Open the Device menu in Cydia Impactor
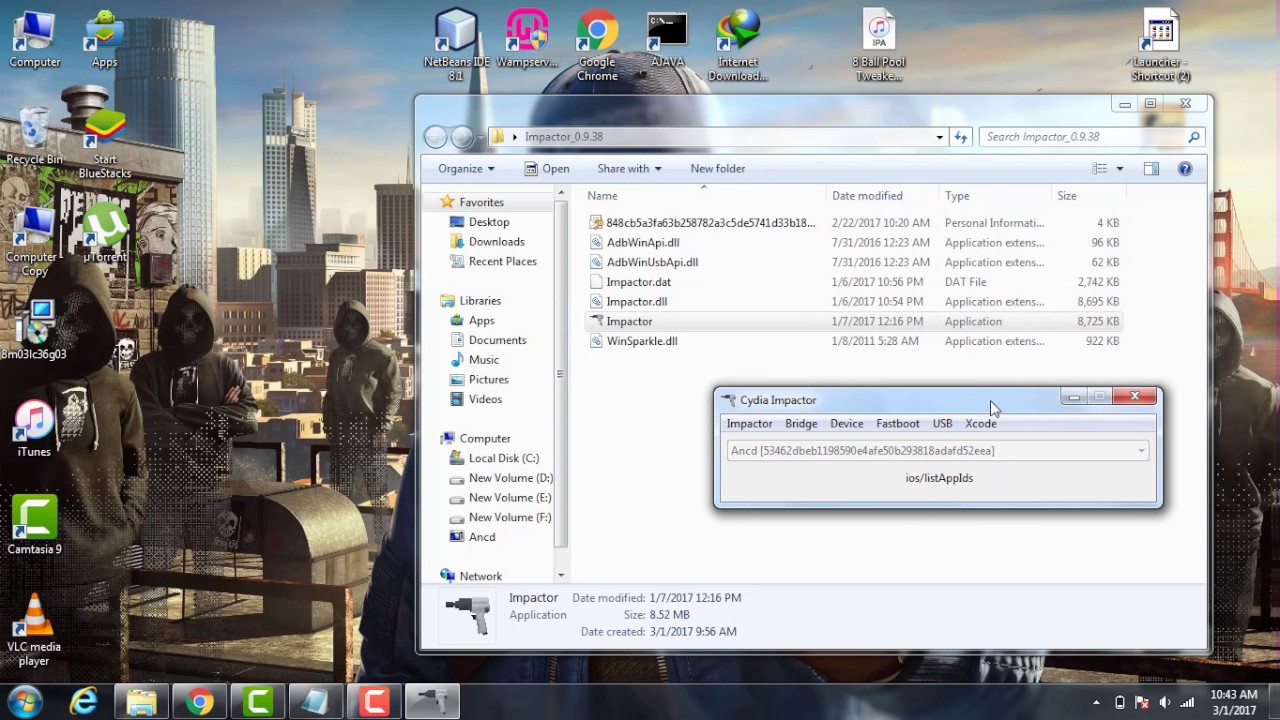Viewport: 1280px width, 720px height. coord(846,424)
